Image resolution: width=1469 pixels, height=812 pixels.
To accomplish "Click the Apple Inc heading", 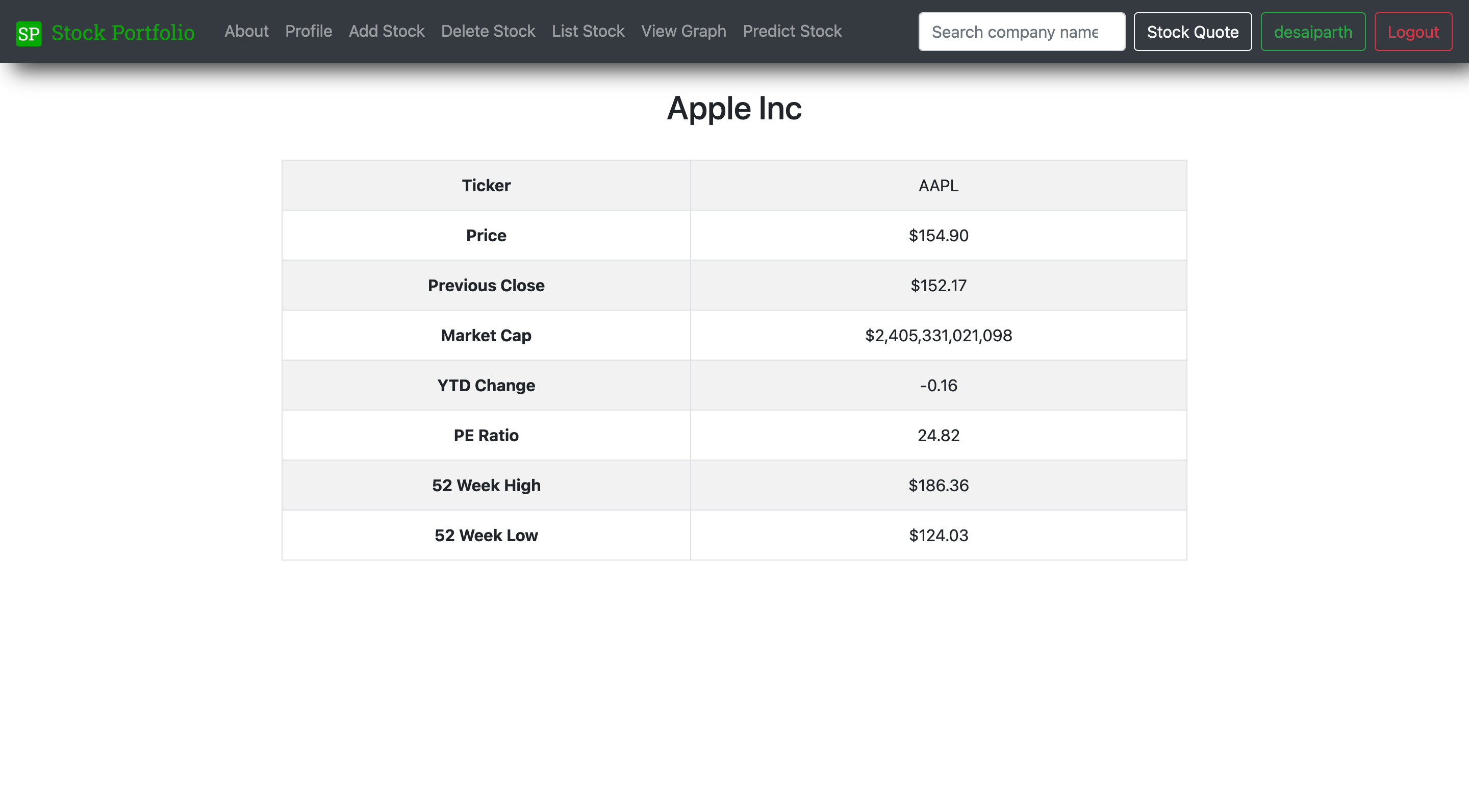I will (734, 108).
